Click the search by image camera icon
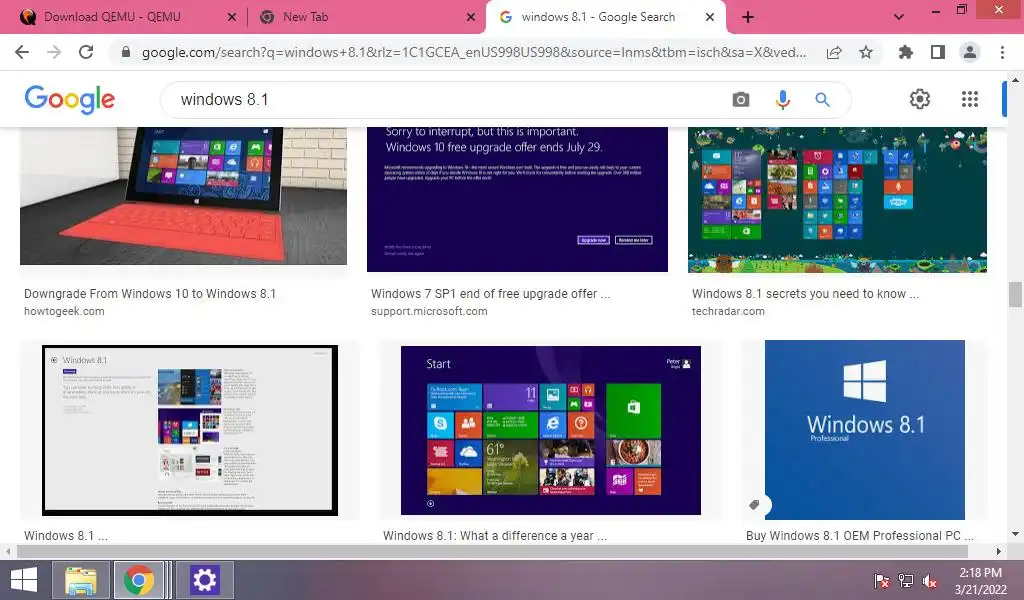1024x600 pixels. 741,99
